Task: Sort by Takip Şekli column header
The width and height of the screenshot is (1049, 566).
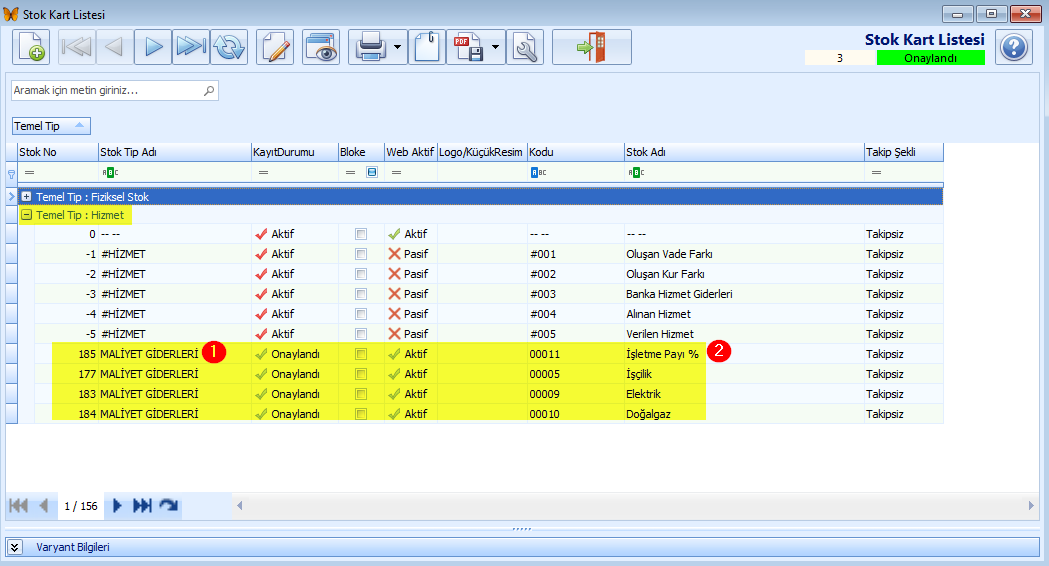Action: tap(904, 152)
